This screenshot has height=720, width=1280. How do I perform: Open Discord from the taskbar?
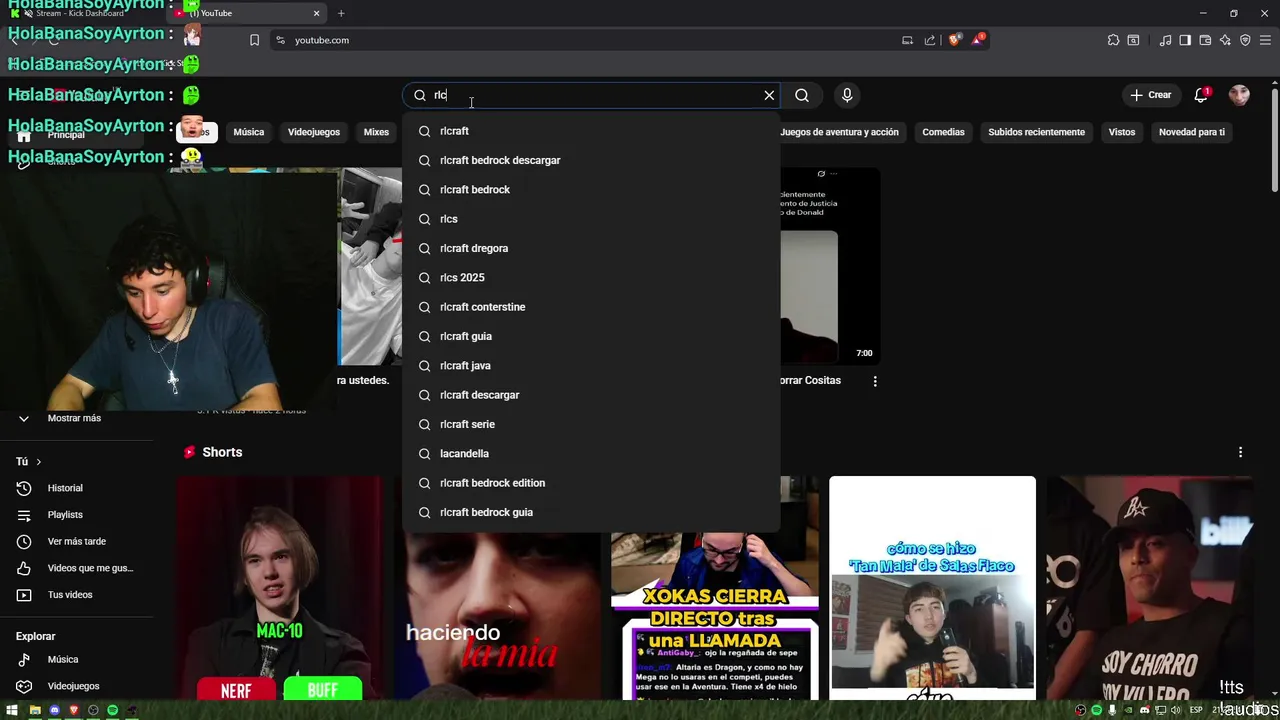coord(55,710)
